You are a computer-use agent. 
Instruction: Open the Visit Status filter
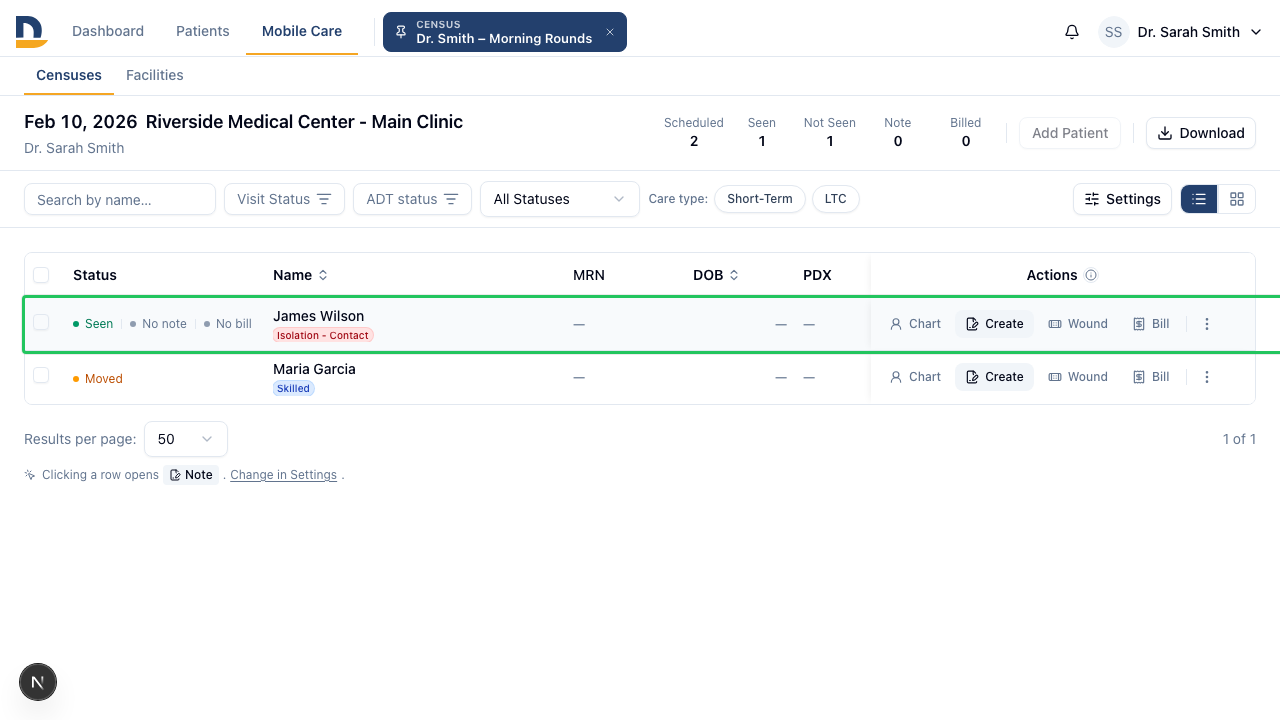coord(284,199)
